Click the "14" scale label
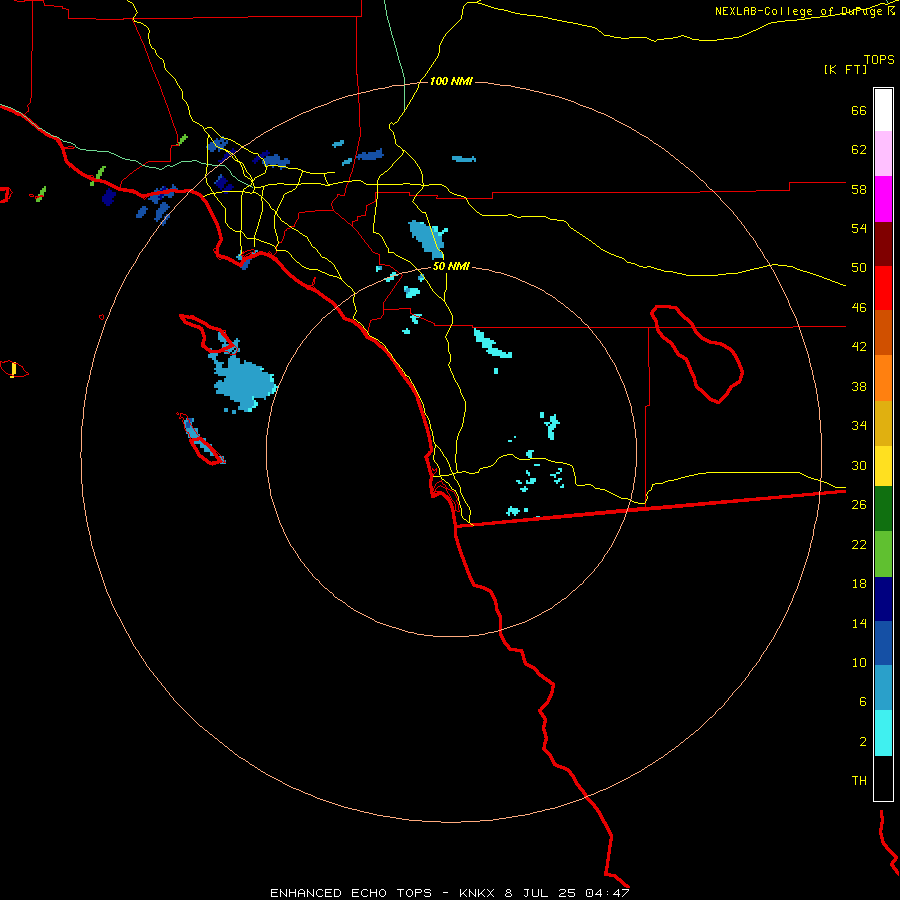The width and height of the screenshot is (900, 900). (x=859, y=623)
